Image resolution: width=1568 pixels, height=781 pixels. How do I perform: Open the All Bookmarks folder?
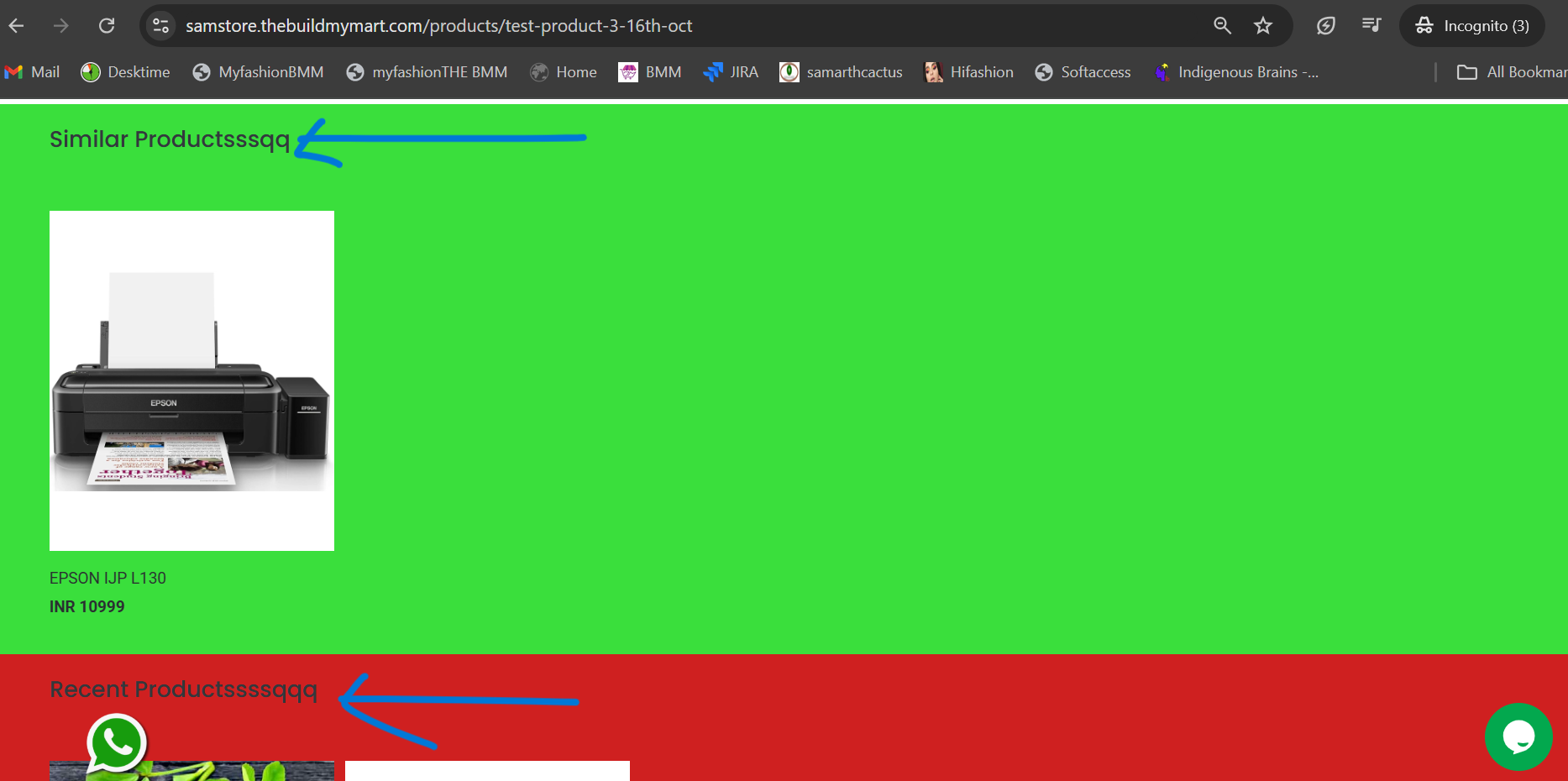coord(1512,72)
